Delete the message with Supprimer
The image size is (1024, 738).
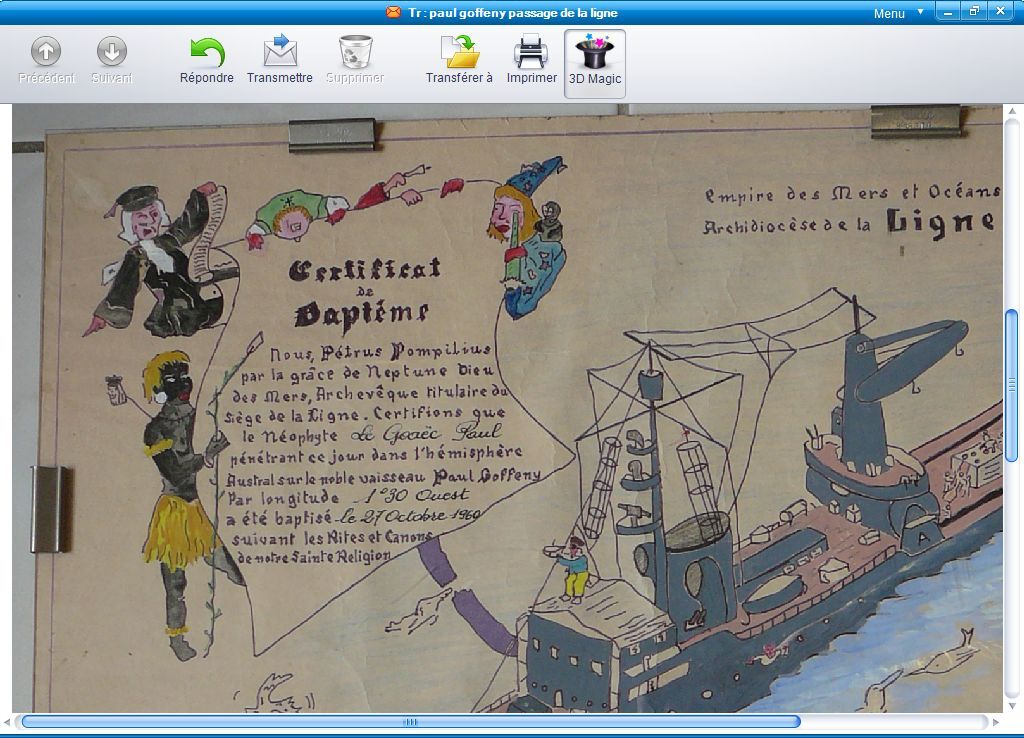click(355, 61)
